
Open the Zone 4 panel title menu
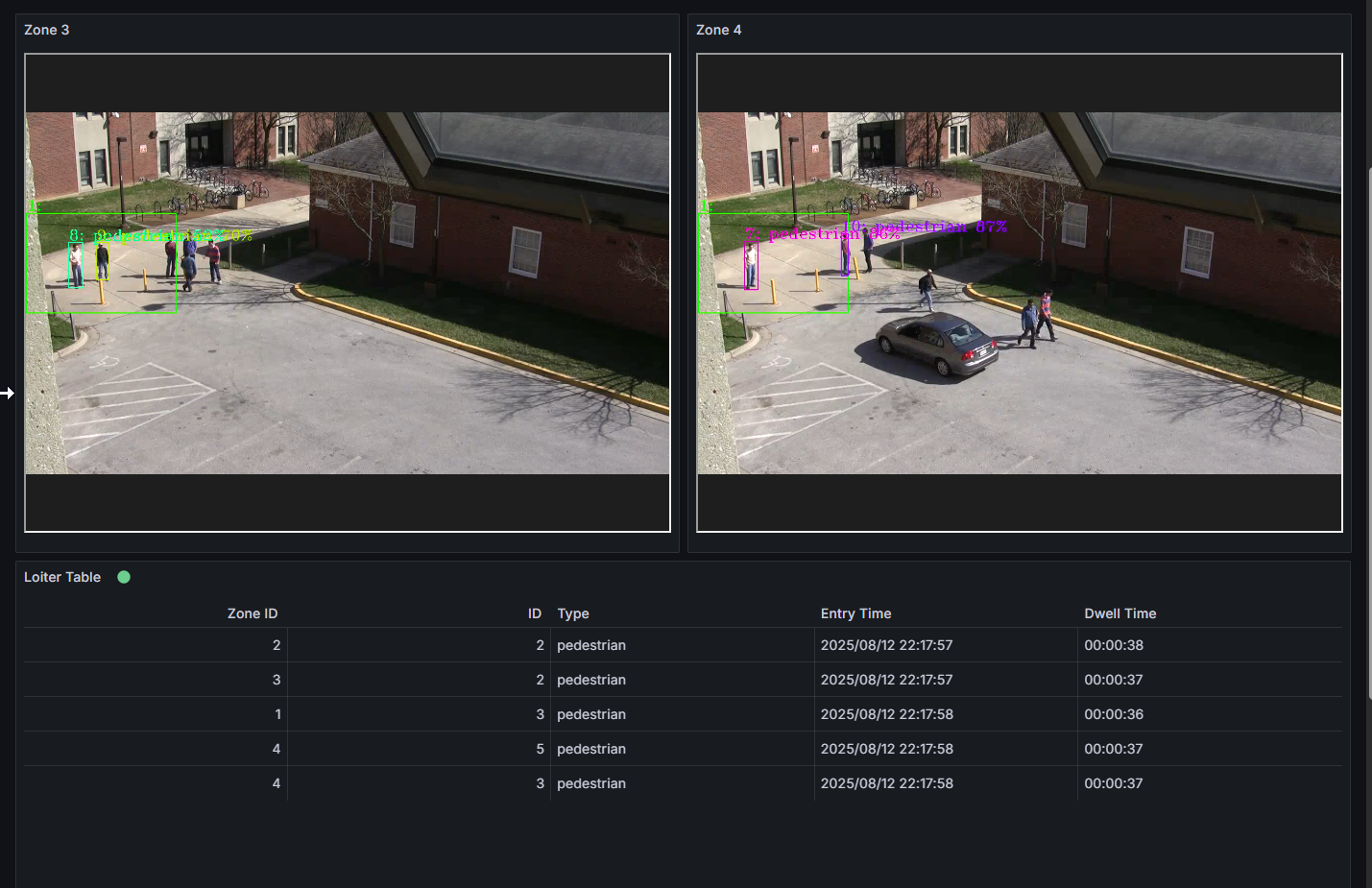tap(718, 30)
